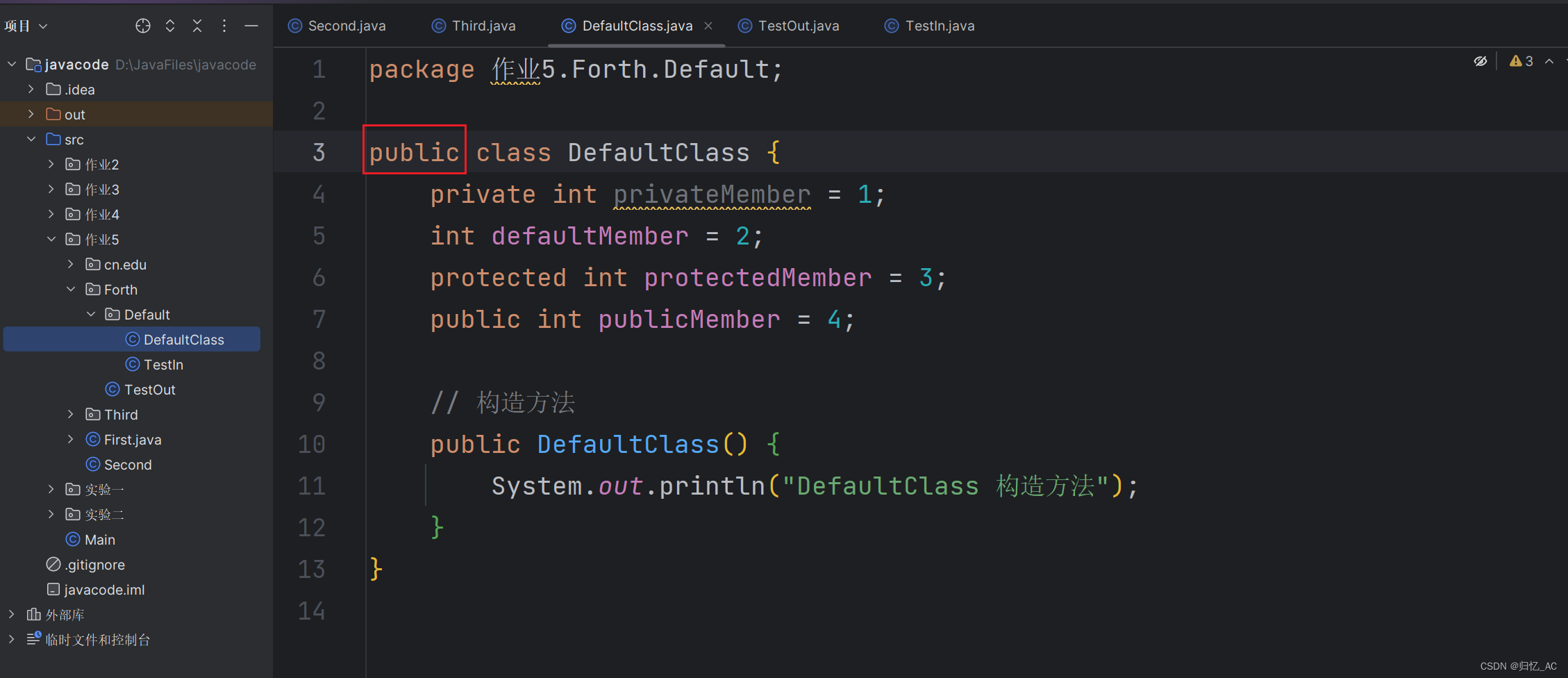
Task: Select the .gitignore file
Action: coord(95,564)
